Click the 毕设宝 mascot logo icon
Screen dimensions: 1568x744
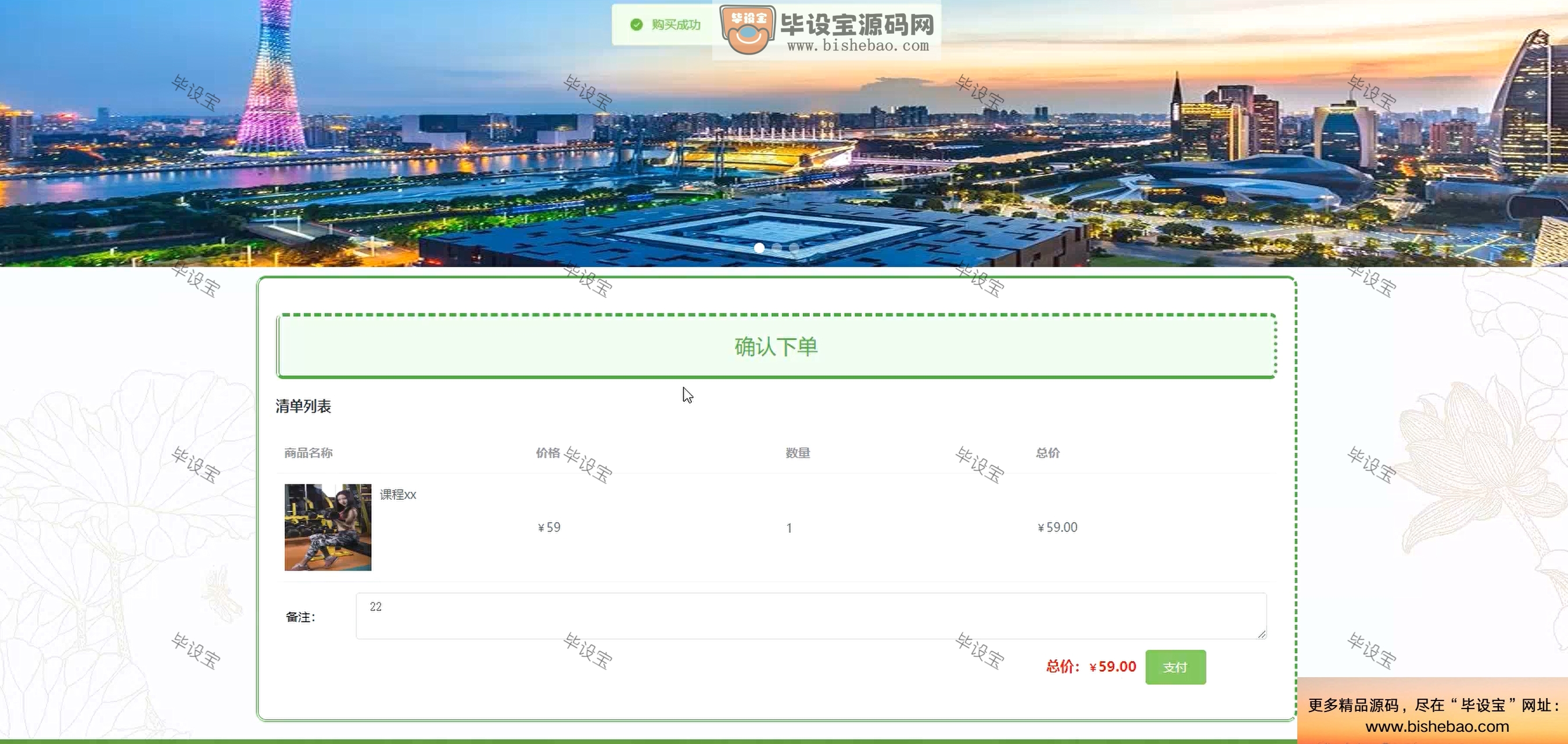(x=748, y=30)
